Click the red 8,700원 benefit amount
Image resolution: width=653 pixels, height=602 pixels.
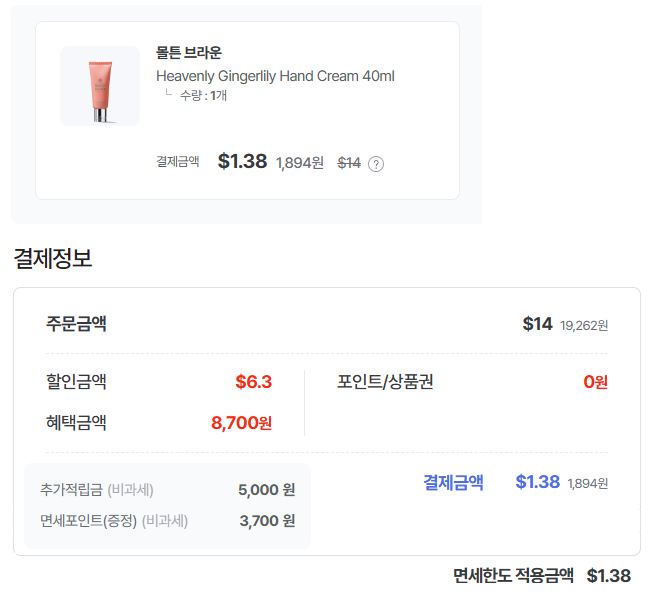point(241,423)
